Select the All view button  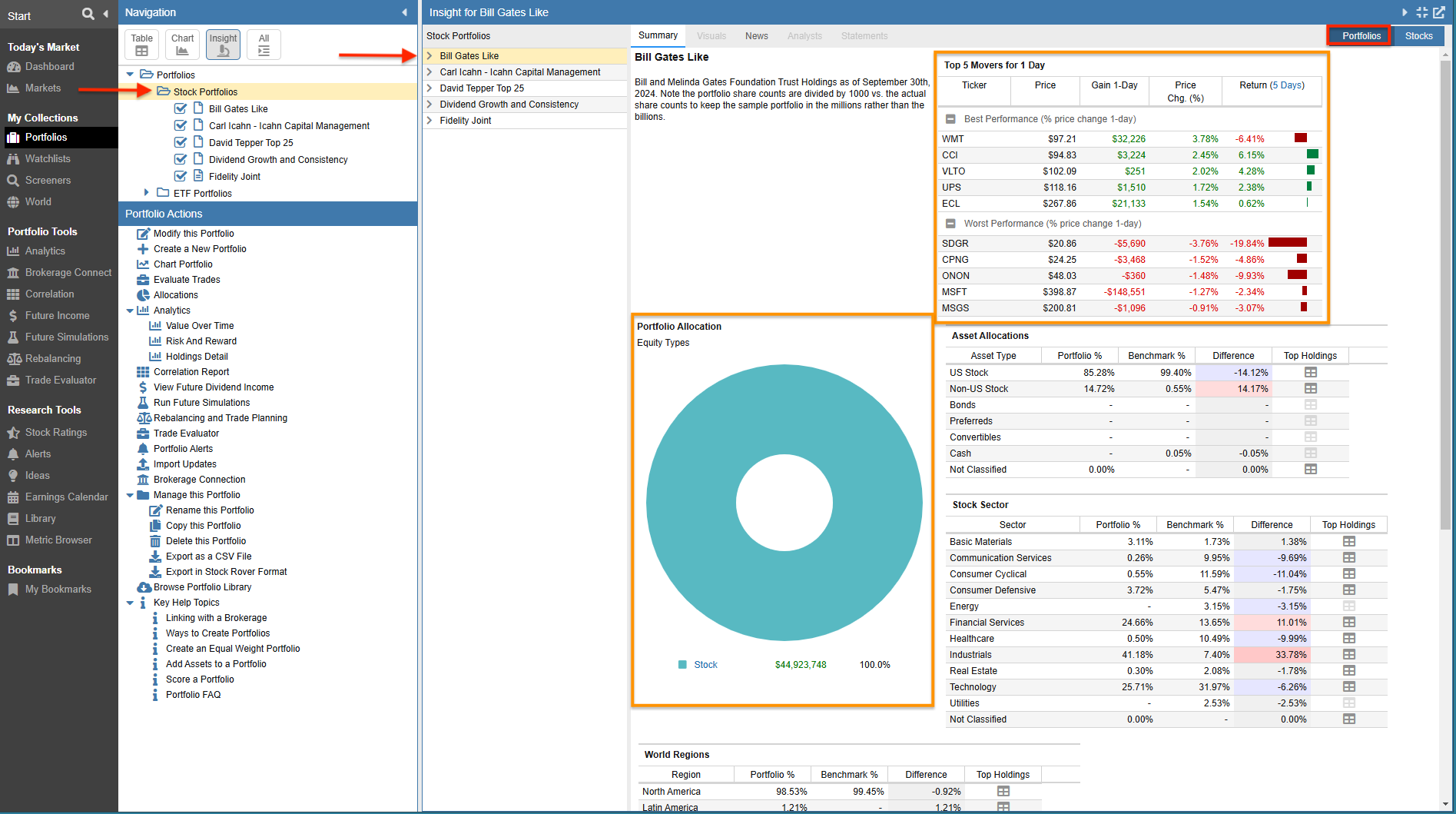(264, 45)
